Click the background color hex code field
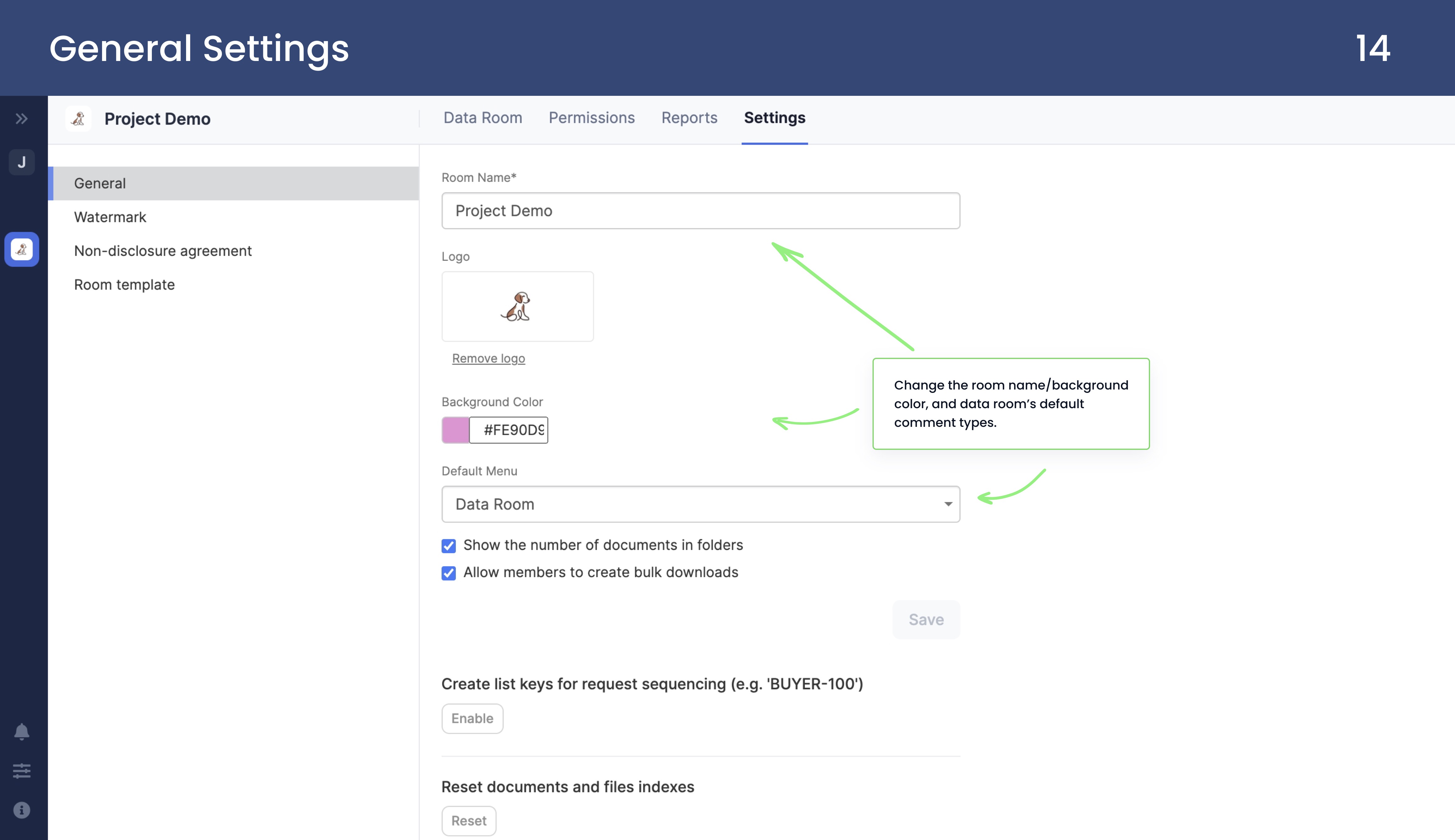 508,430
